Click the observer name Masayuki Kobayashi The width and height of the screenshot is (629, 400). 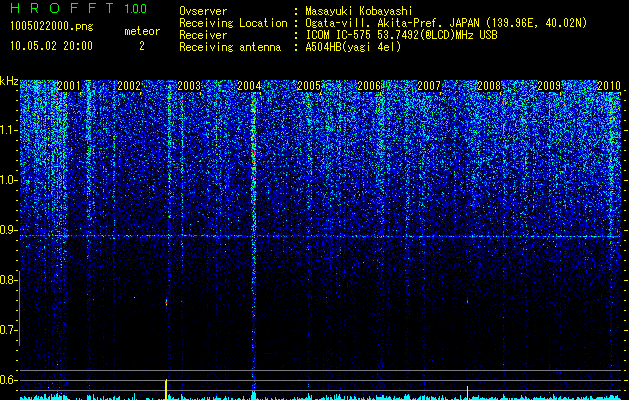(359, 11)
